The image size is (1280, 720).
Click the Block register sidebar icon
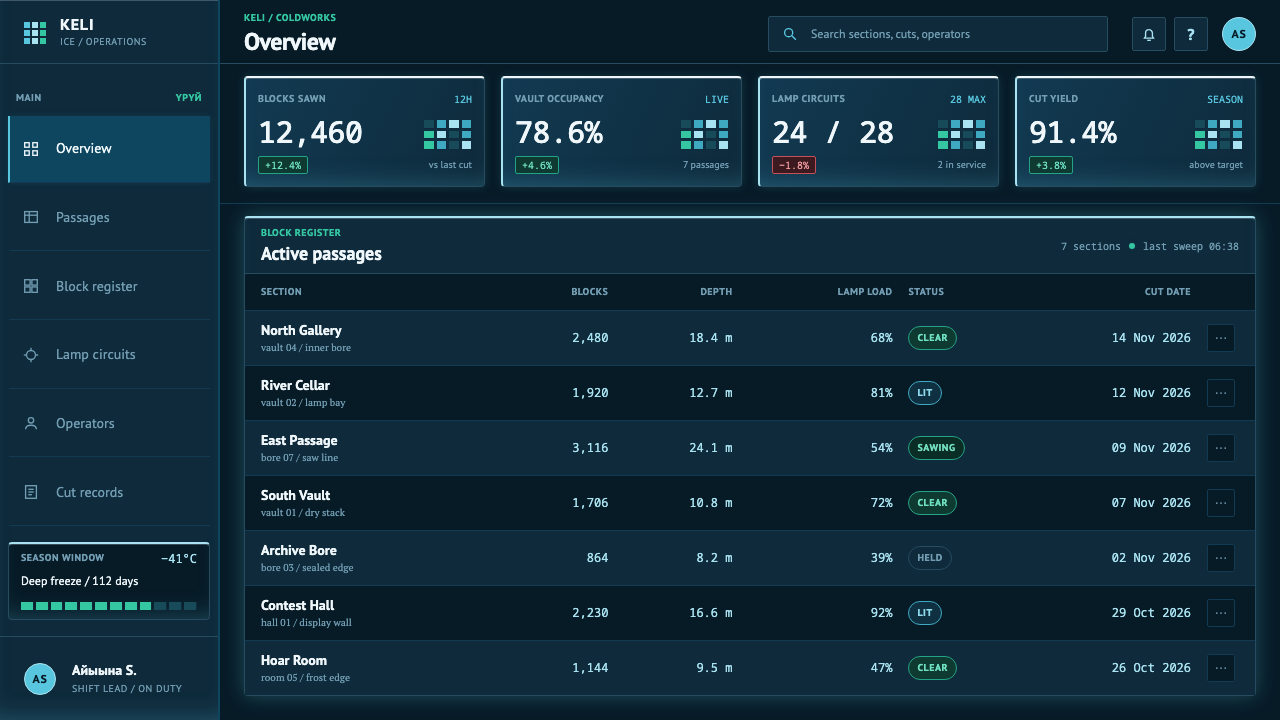(31, 286)
